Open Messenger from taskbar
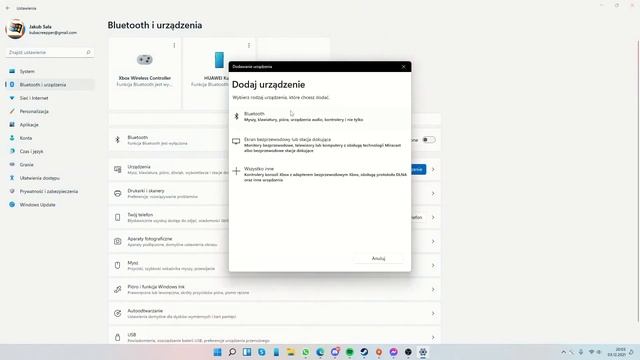The image size is (640, 360). [393, 352]
